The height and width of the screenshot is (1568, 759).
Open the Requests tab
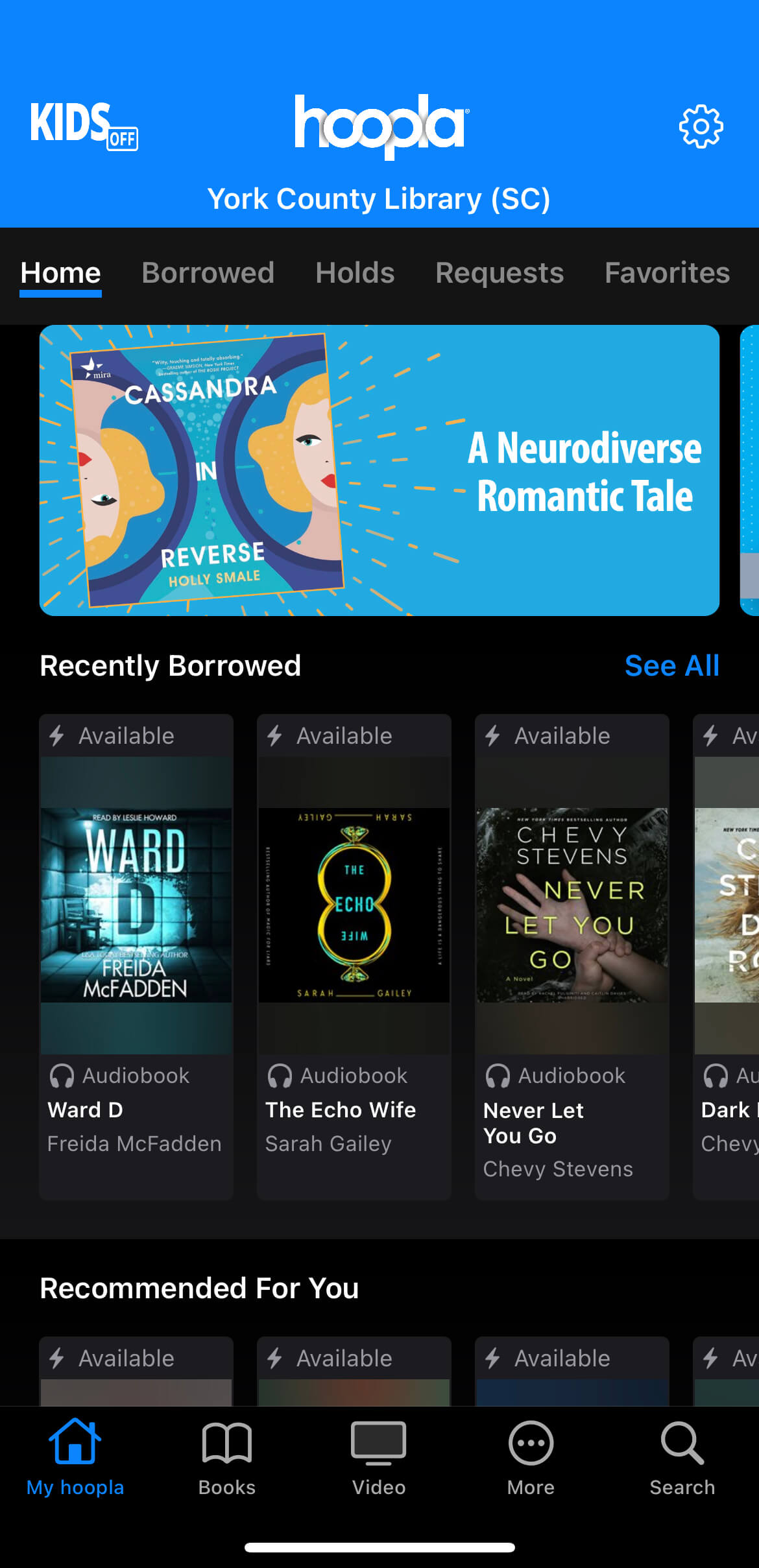coord(500,273)
